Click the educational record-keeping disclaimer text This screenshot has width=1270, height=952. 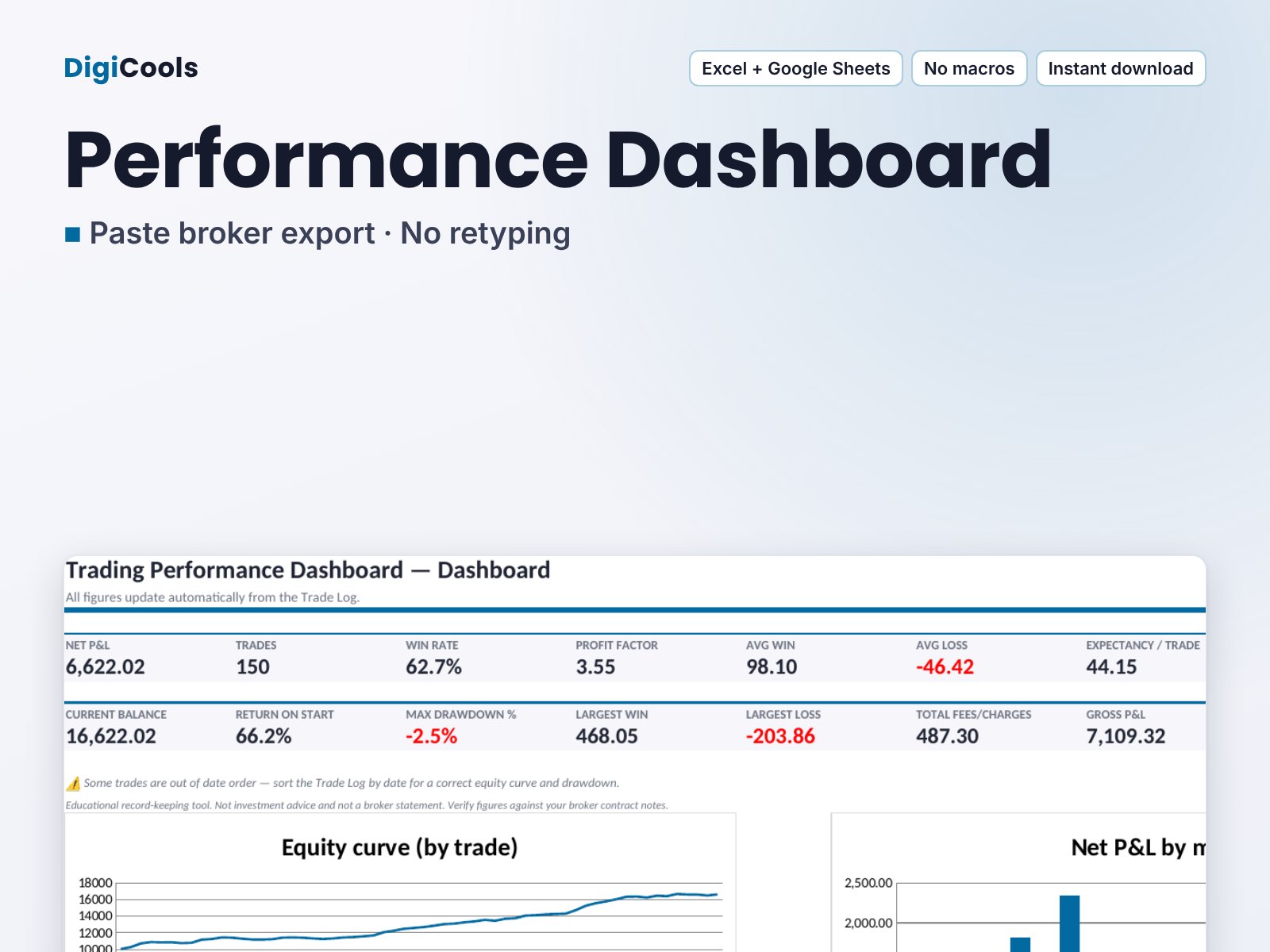pos(367,805)
